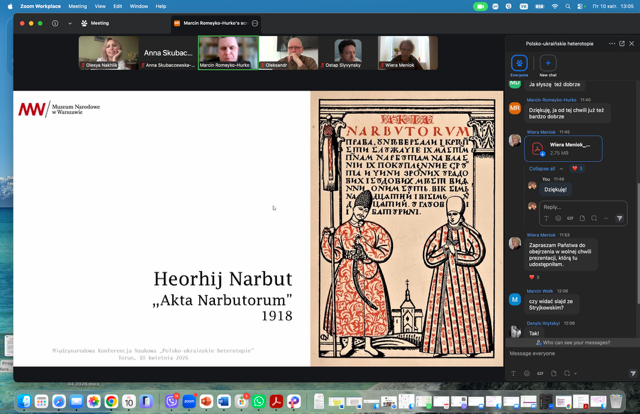Click the GIF icon in the bottom message toolbar

[540, 374]
